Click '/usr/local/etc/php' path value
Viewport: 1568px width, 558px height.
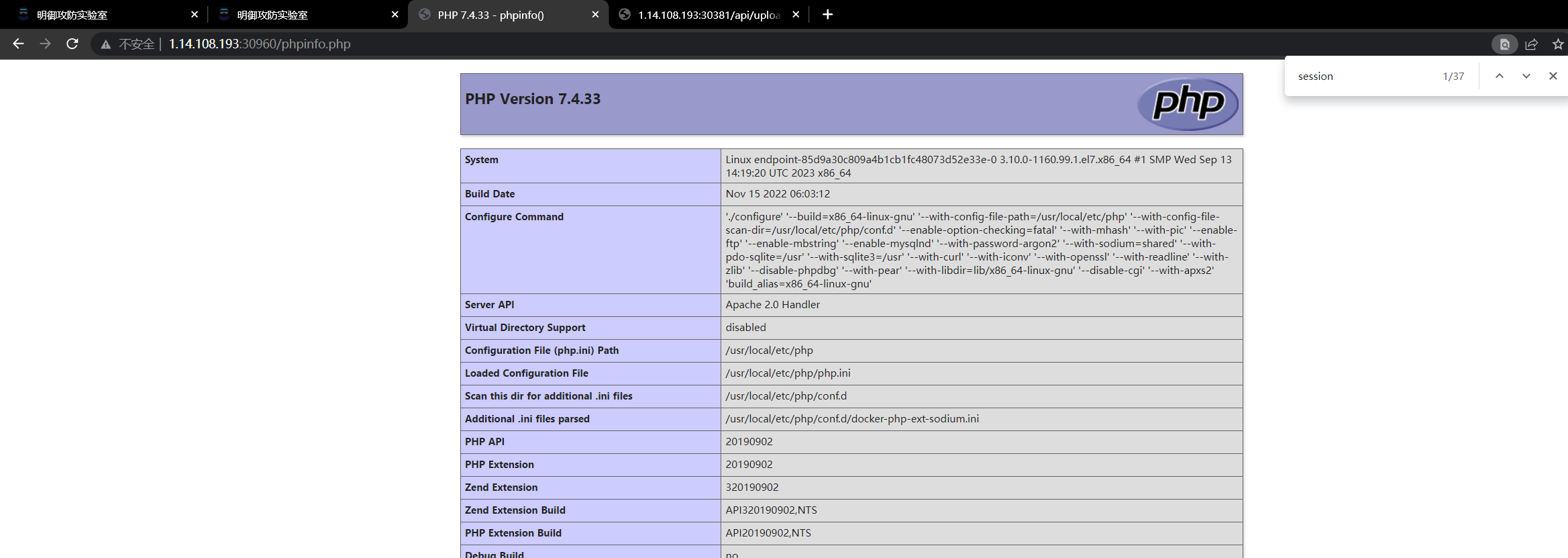[769, 351]
